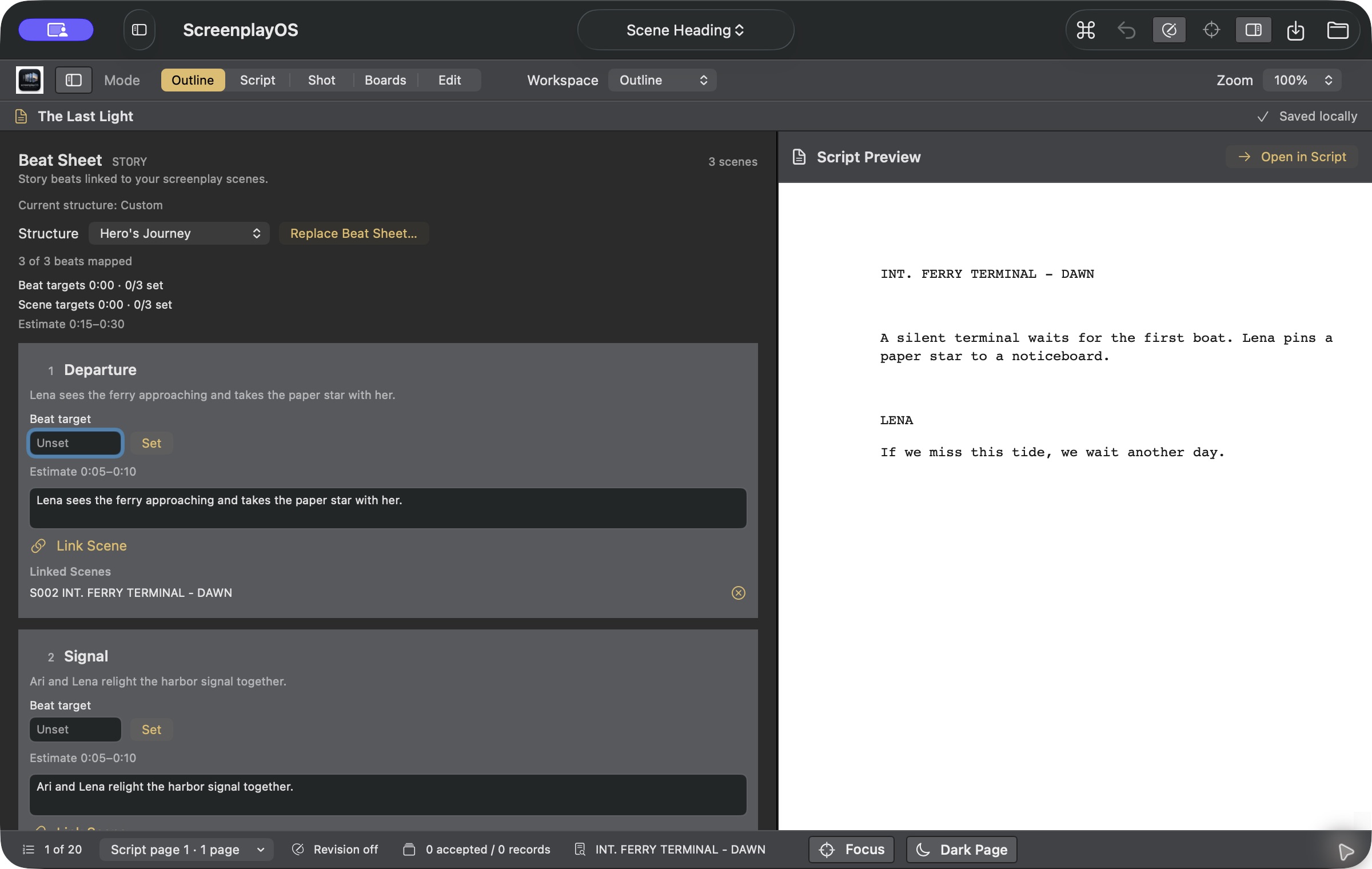Switch to Shot mode tab

tap(321, 80)
